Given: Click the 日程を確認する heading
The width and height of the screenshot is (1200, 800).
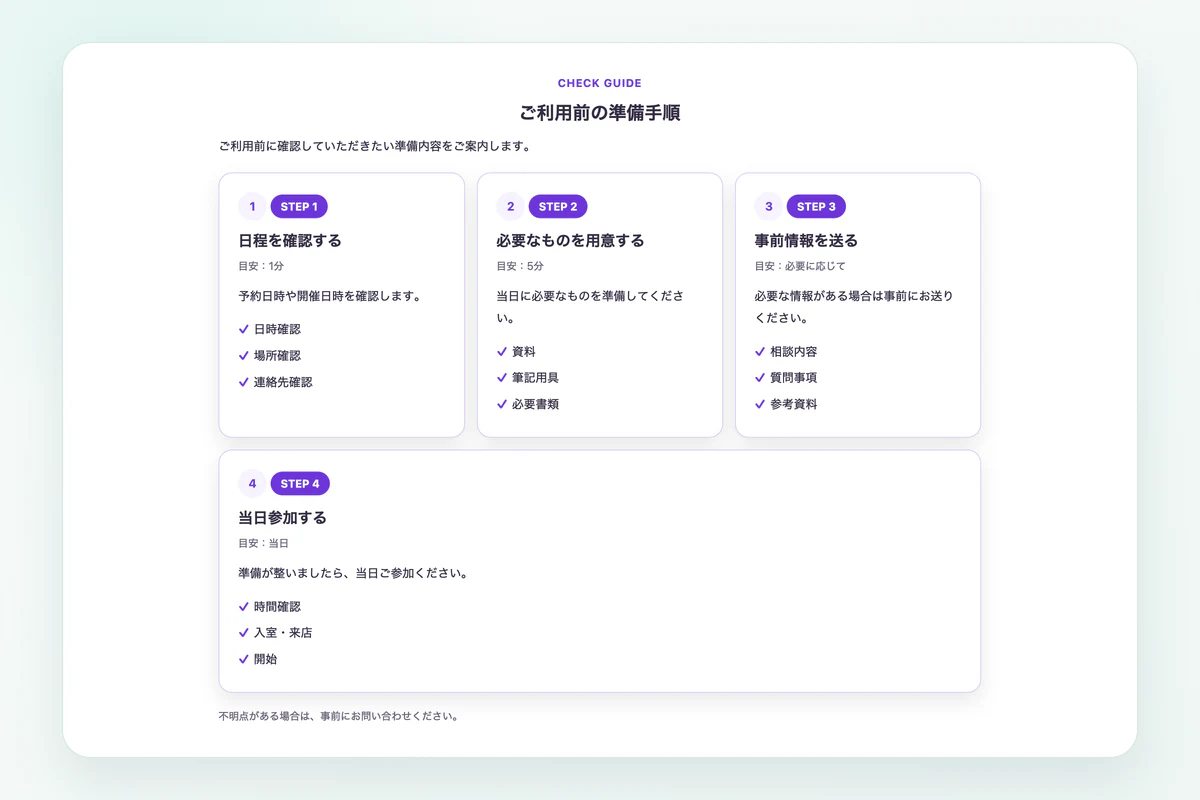Looking at the screenshot, I should pyautogui.click(x=290, y=241).
